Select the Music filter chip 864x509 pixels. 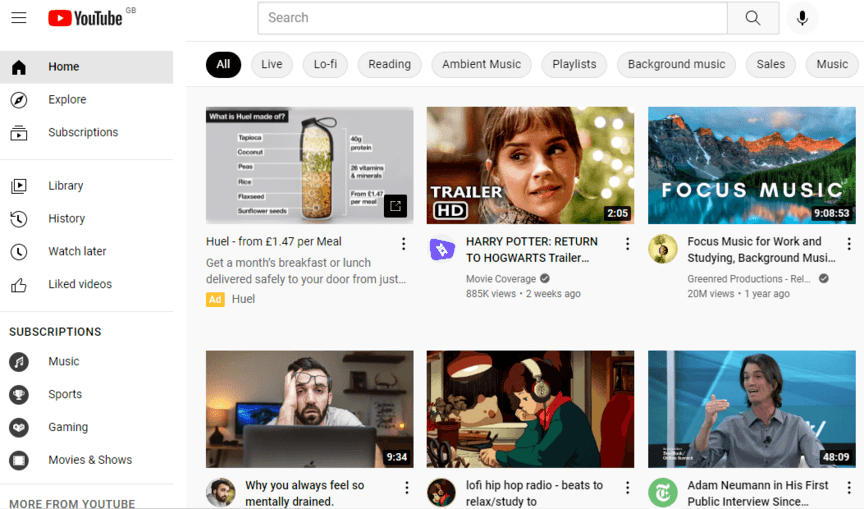pos(832,64)
